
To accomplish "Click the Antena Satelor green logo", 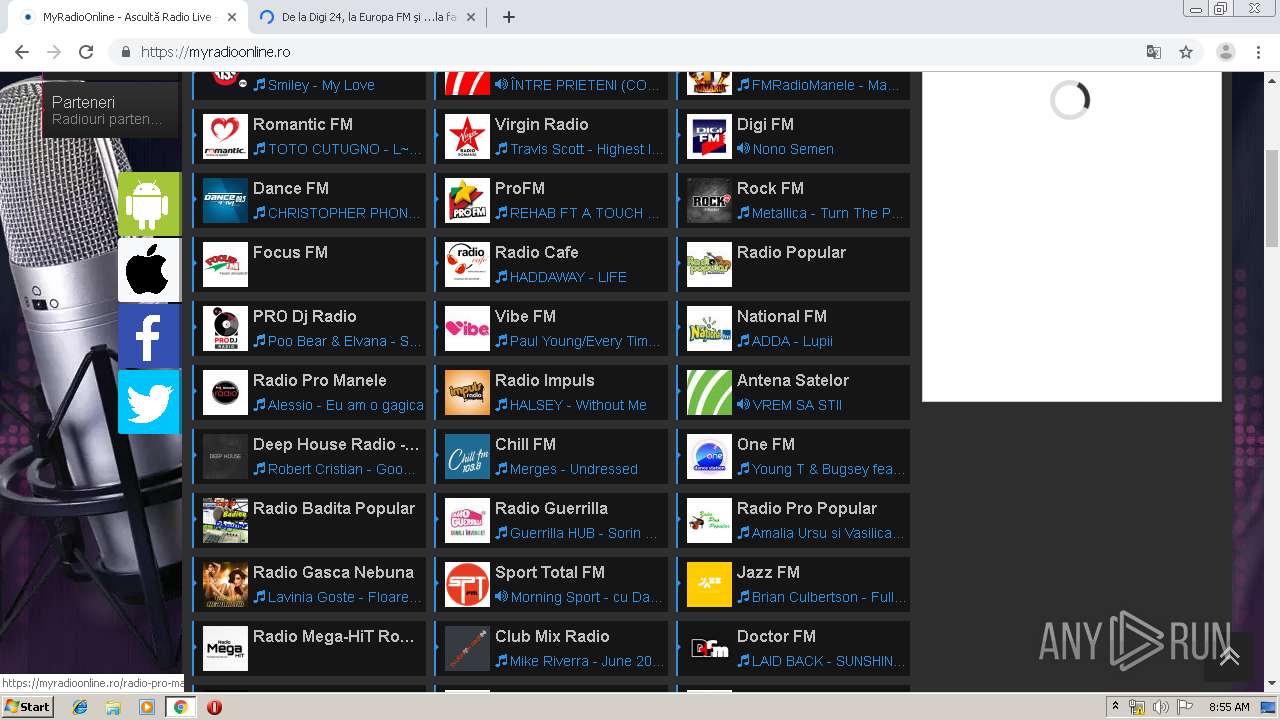I will (x=709, y=393).
